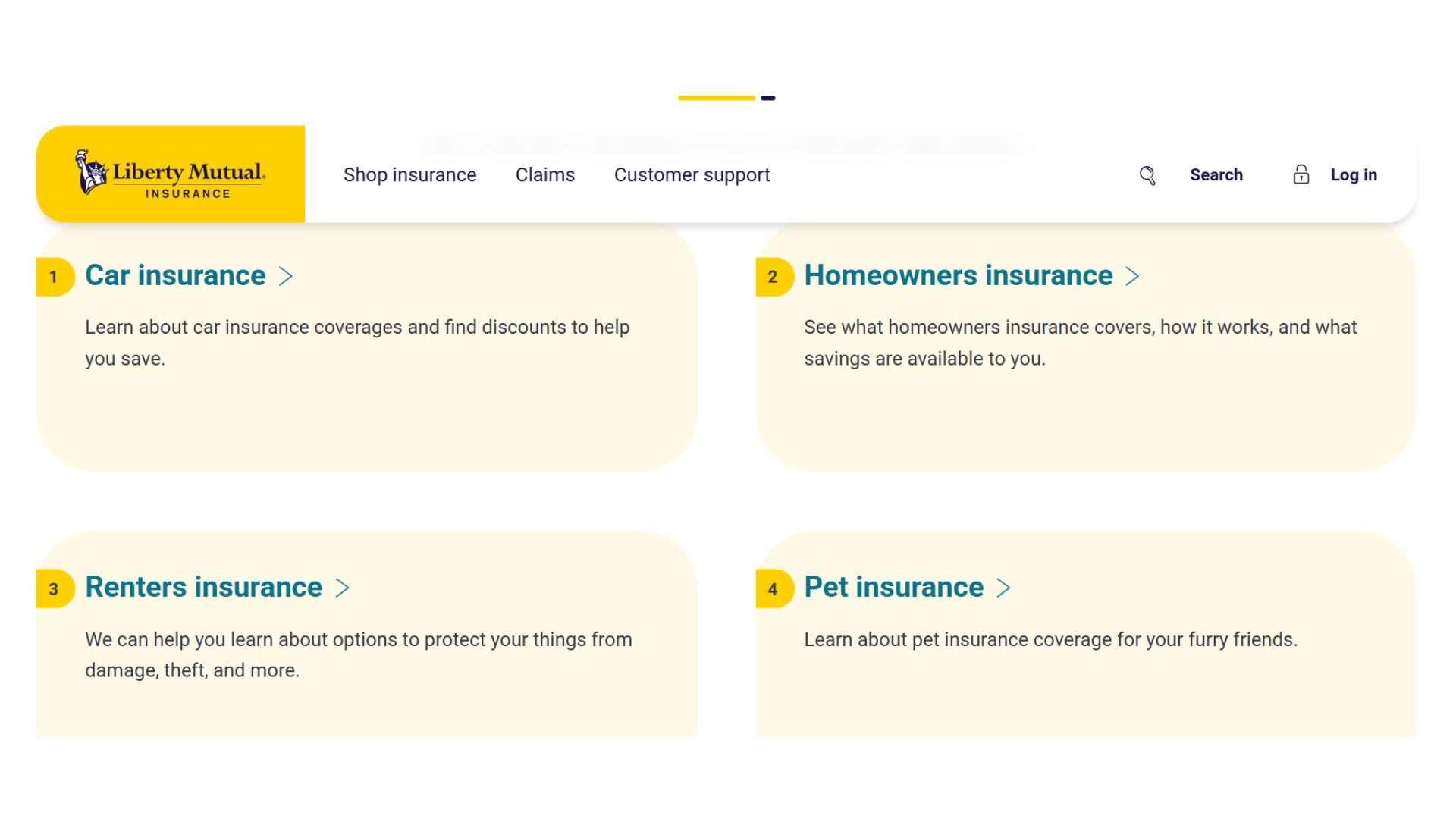The height and width of the screenshot is (819, 1456).
Task: Click the number 1 badge on Car insurance
Action: (x=55, y=277)
